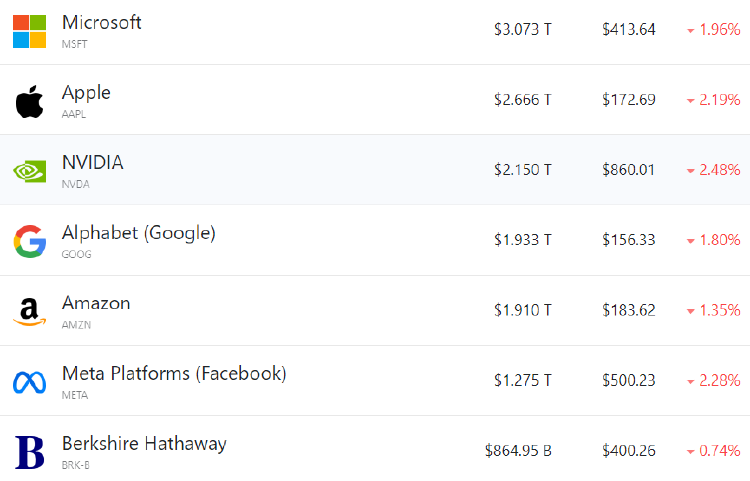Click the Microsoft four-square logo
Image resolution: width=750 pixels, height=481 pixels.
(x=30, y=32)
